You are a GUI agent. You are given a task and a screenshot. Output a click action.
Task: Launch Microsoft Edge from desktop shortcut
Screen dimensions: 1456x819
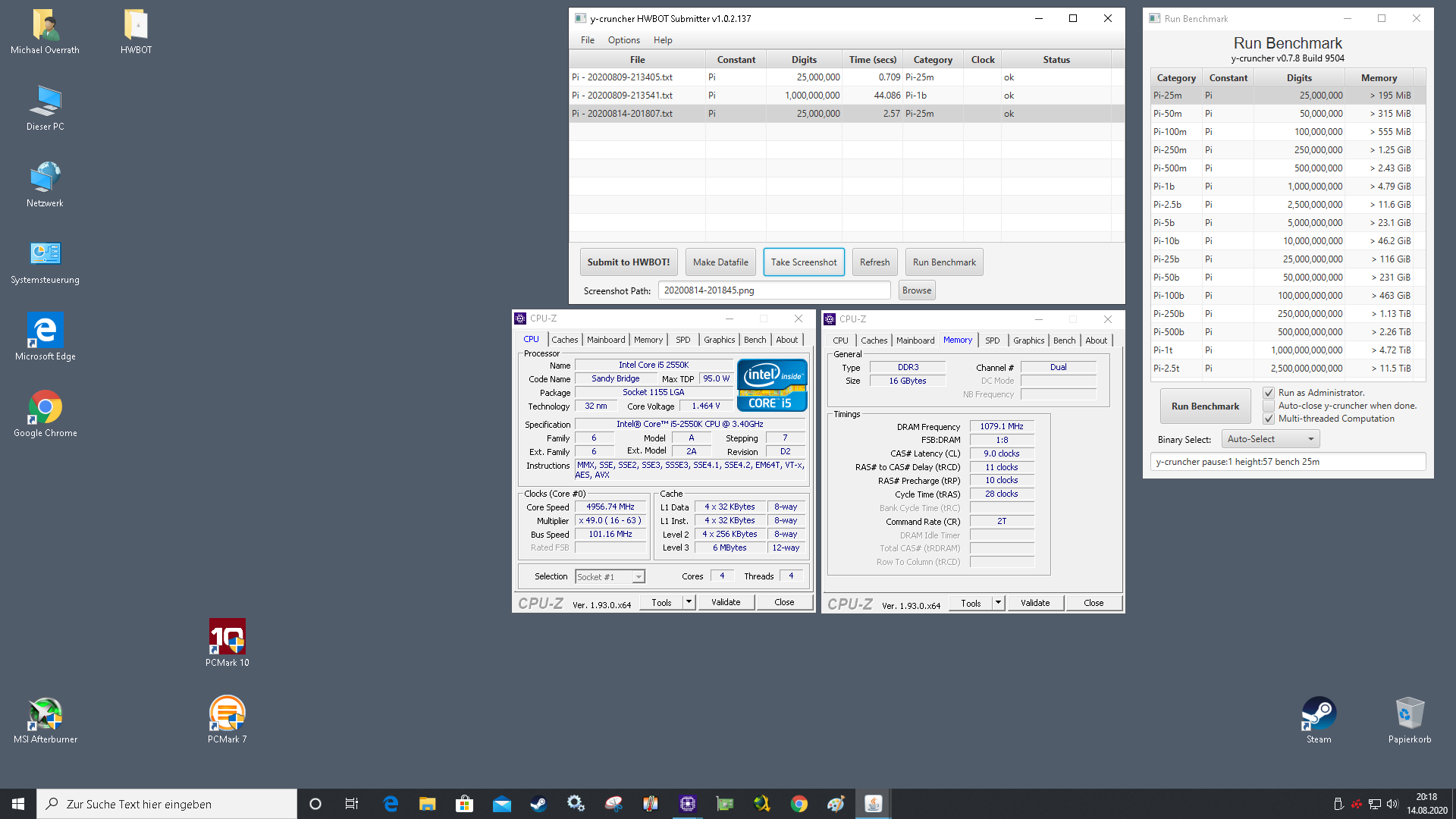45,337
